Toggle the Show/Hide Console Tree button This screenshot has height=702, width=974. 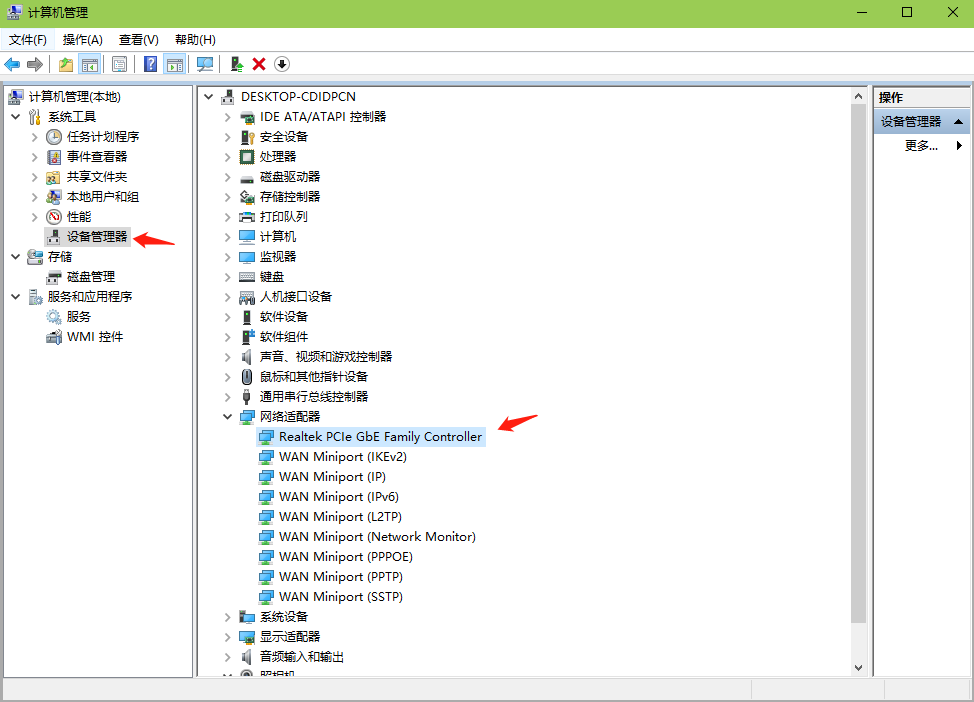[x=90, y=64]
